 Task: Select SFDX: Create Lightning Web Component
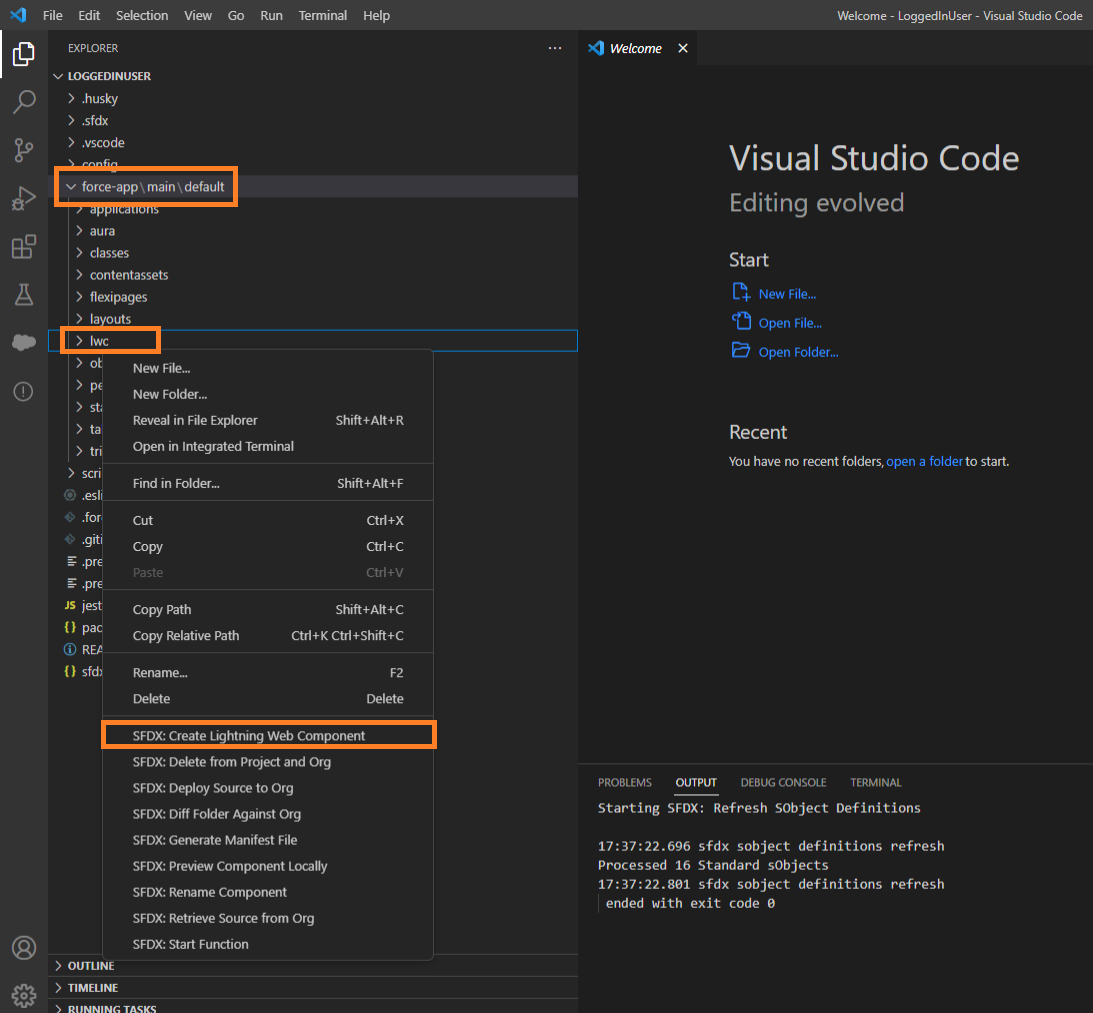(x=249, y=736)
